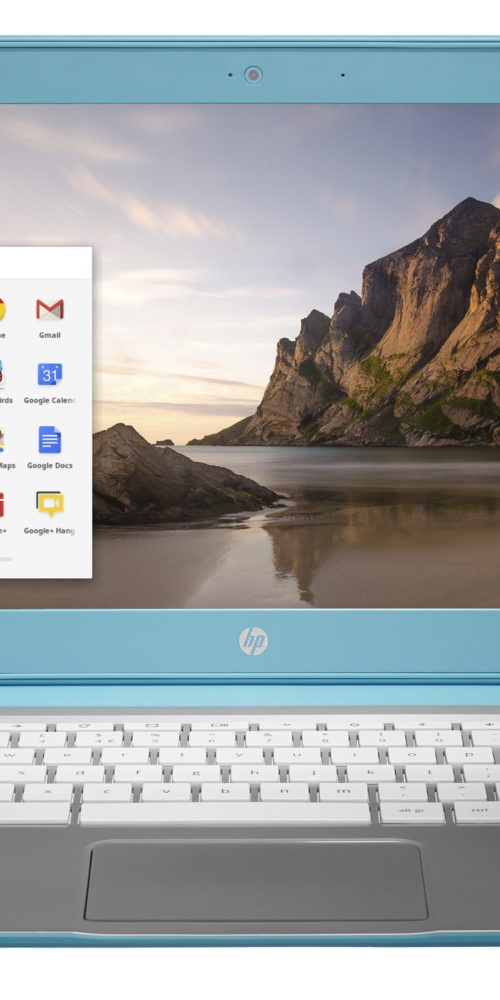
Task: Click the launcher search field
Action: click(x=46, y=263)
